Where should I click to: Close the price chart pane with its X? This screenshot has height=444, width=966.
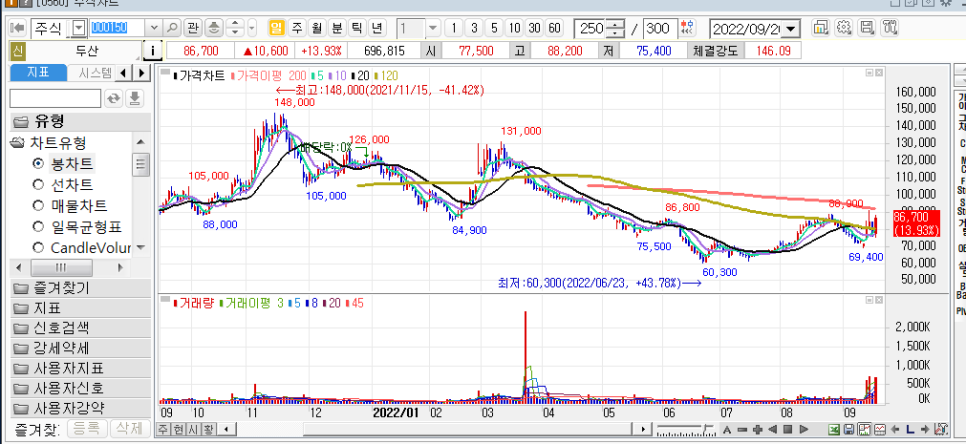[879, 73]
